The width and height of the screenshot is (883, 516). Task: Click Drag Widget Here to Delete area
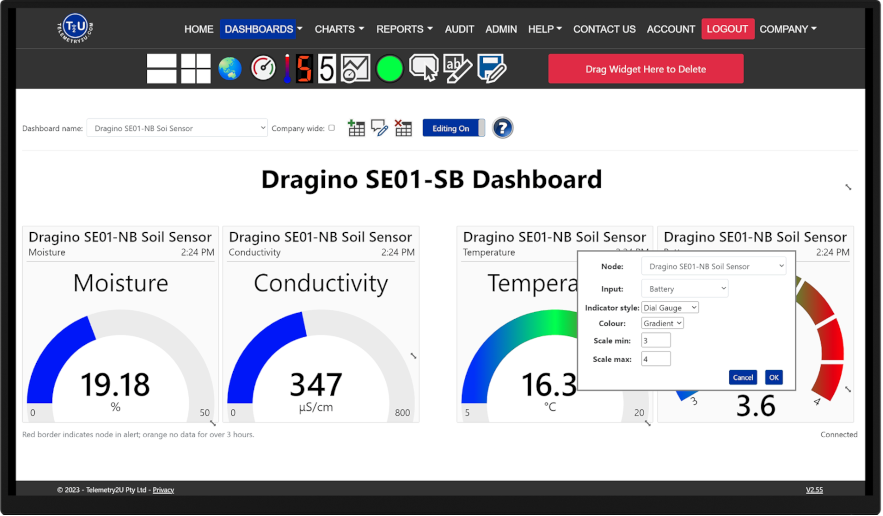coord(645,69)
